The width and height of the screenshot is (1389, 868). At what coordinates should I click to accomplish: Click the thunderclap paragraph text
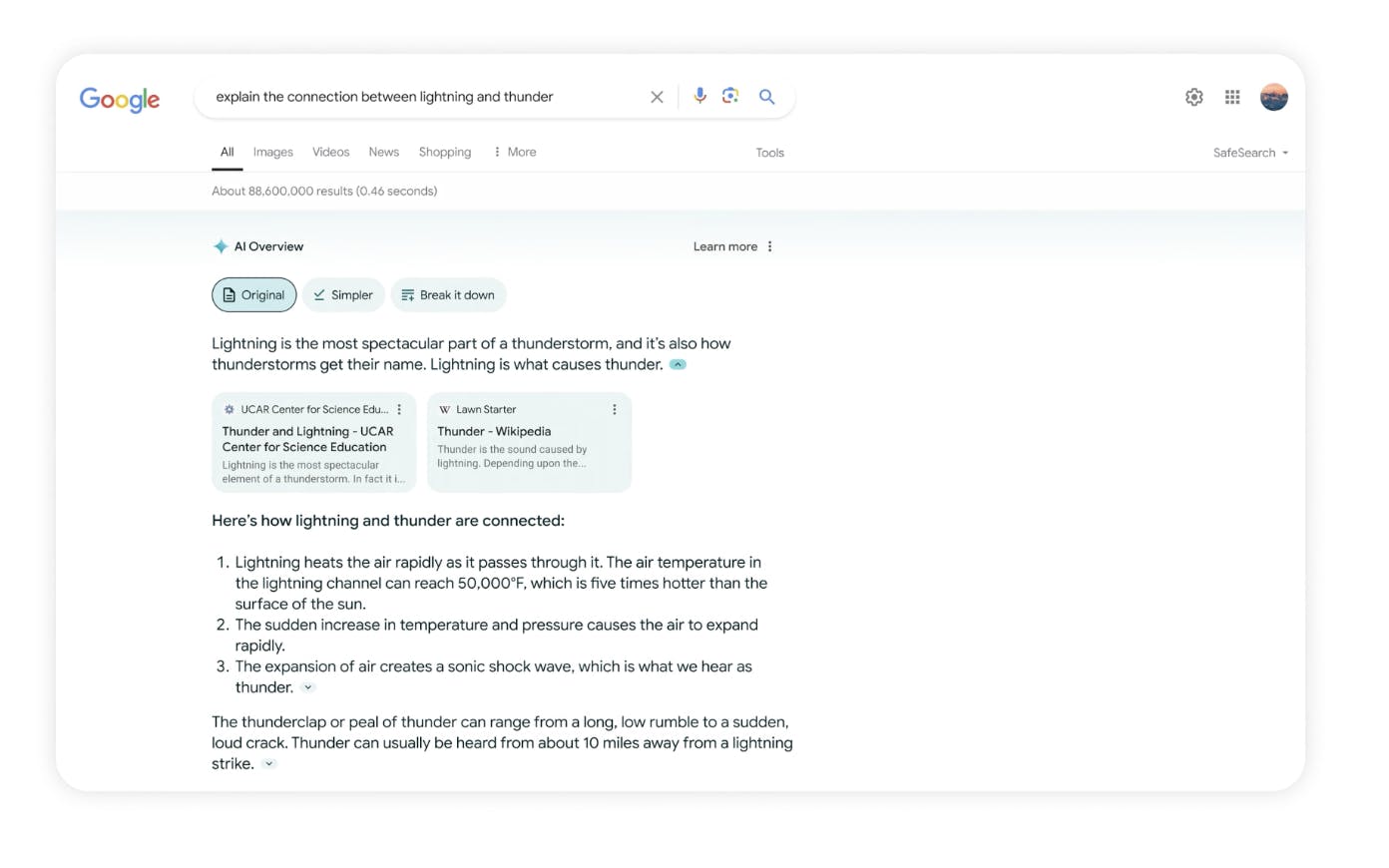502,742
